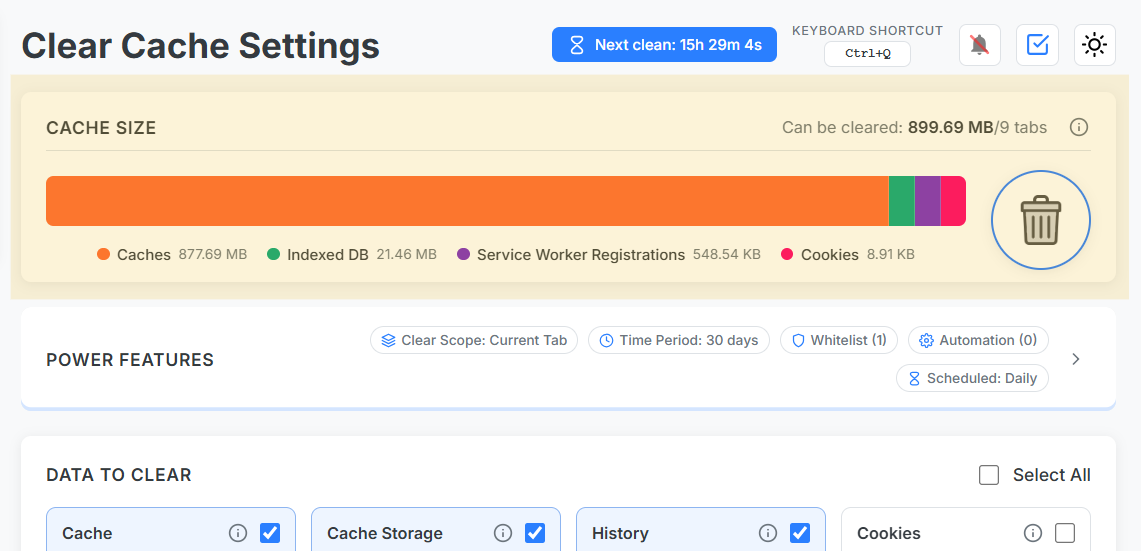Toggle the muted notification bell icon

979,45
